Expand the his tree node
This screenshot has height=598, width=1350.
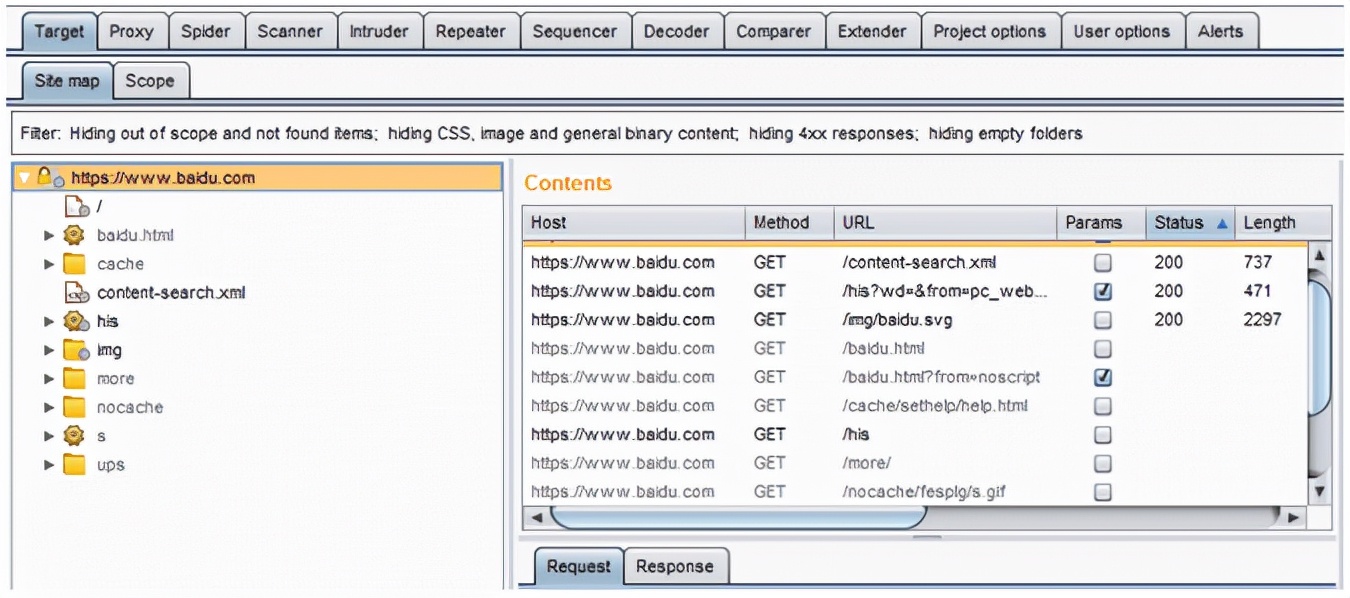pos(49,322)
